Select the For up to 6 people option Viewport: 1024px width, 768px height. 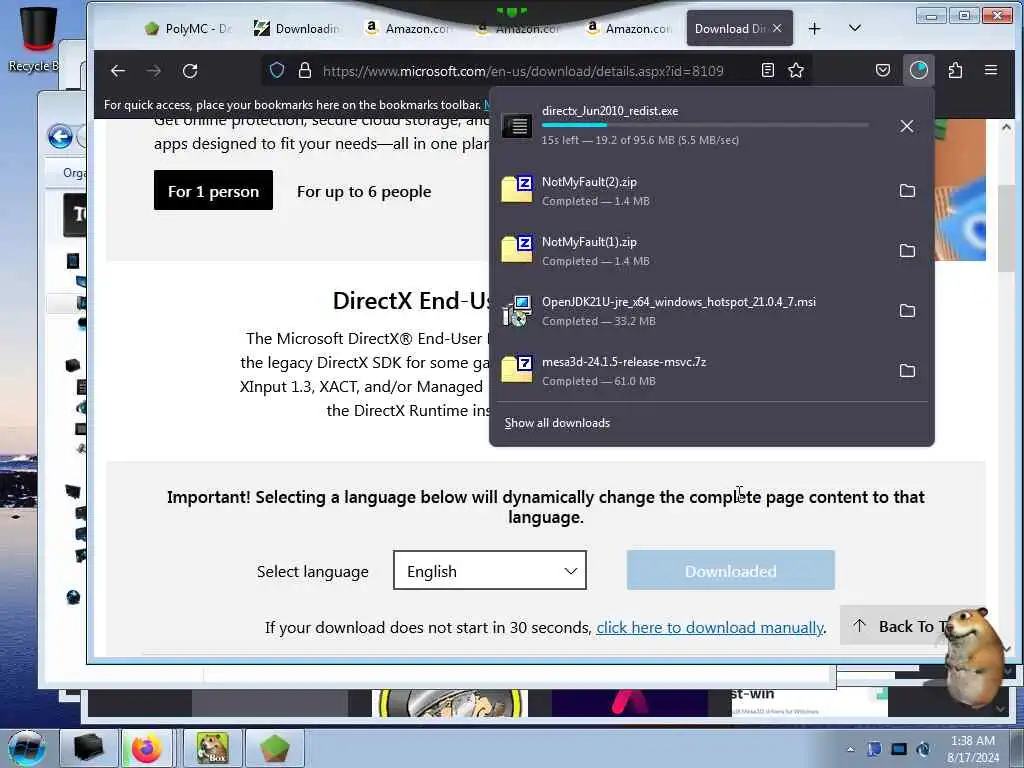[x=364, y=191]
